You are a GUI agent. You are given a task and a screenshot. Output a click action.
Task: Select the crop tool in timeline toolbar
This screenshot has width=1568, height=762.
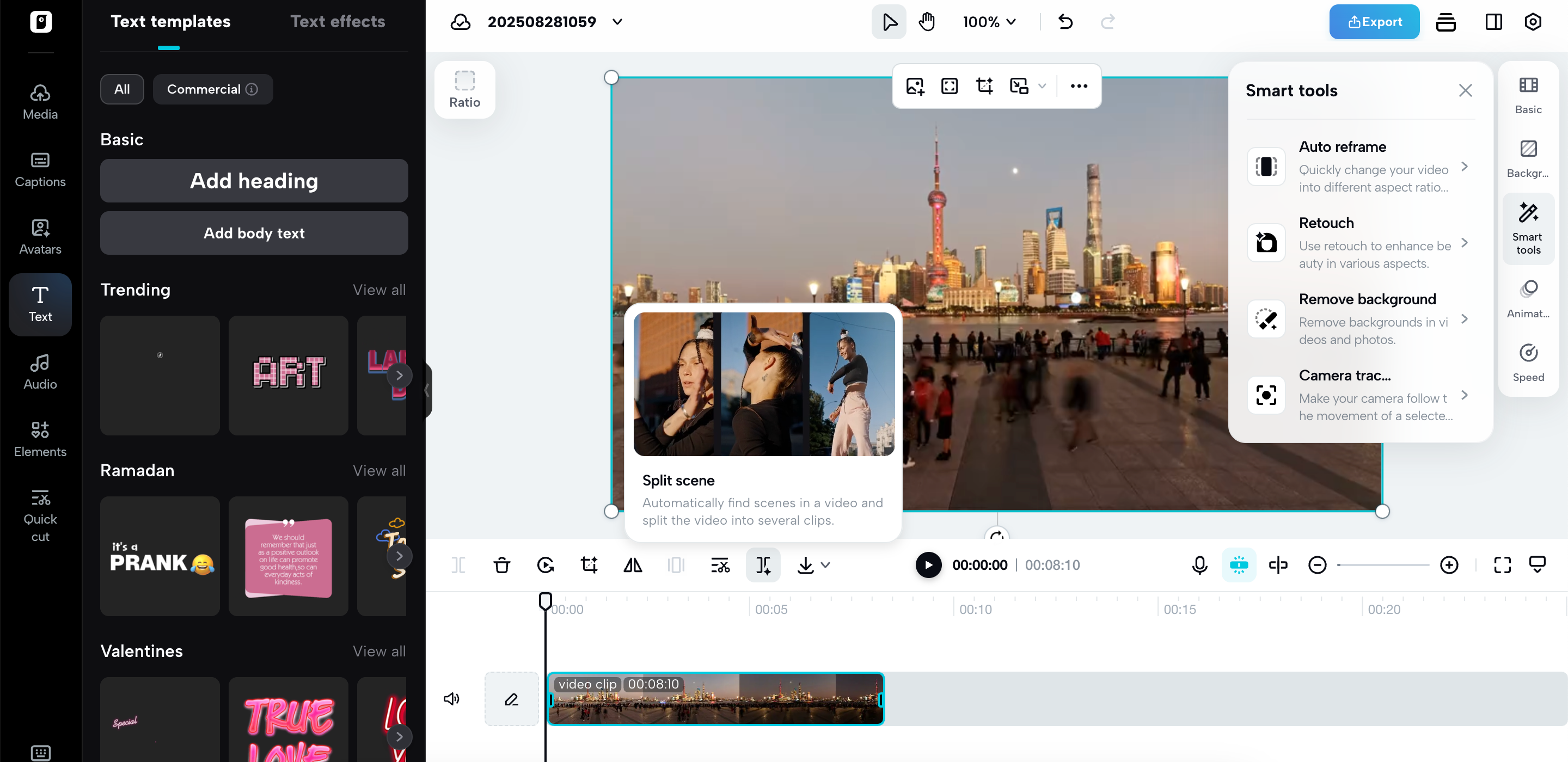[589, 565]
